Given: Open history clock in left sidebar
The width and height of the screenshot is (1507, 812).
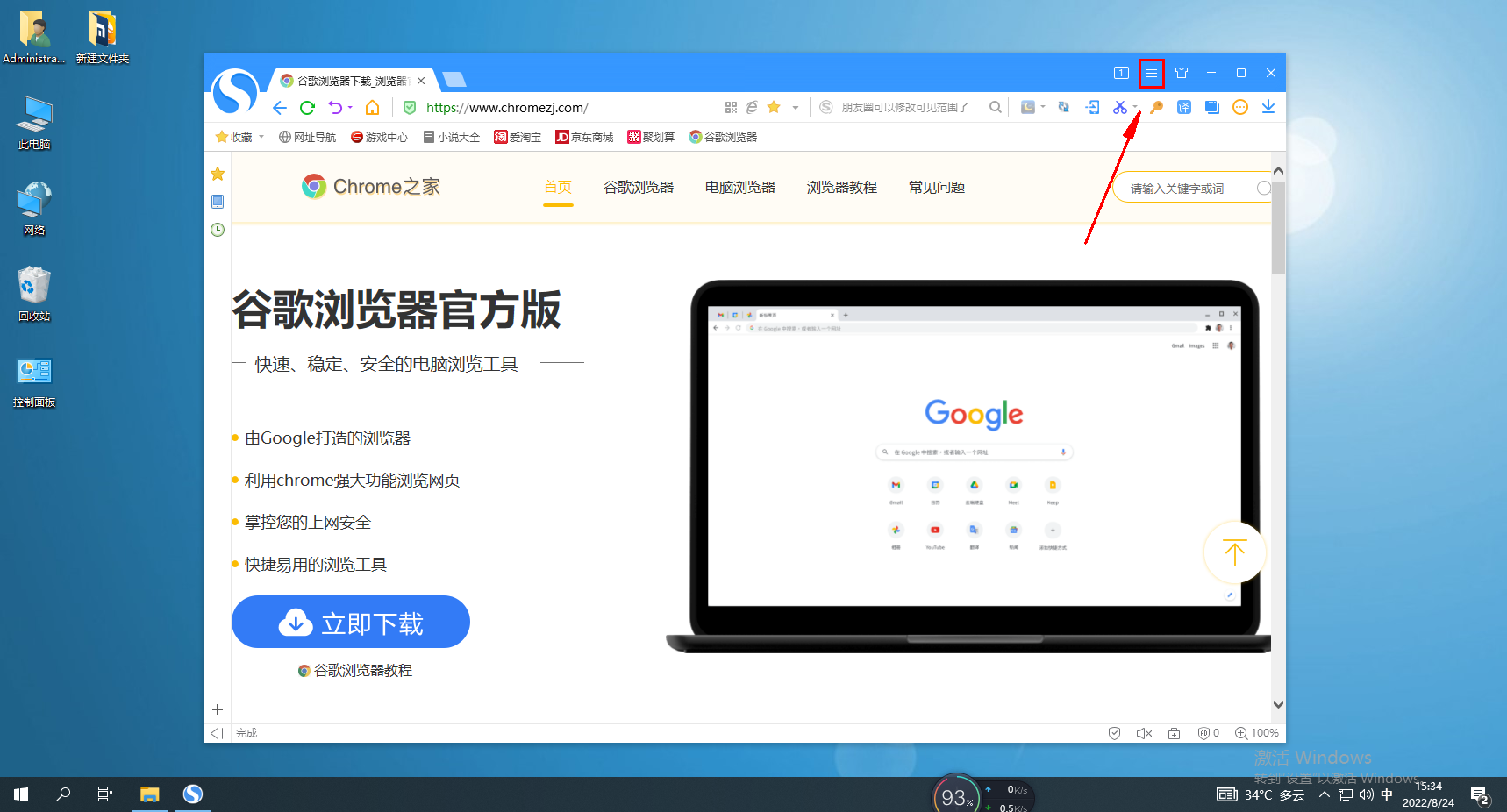Looking at the screenshot, I should pos(218,230).
